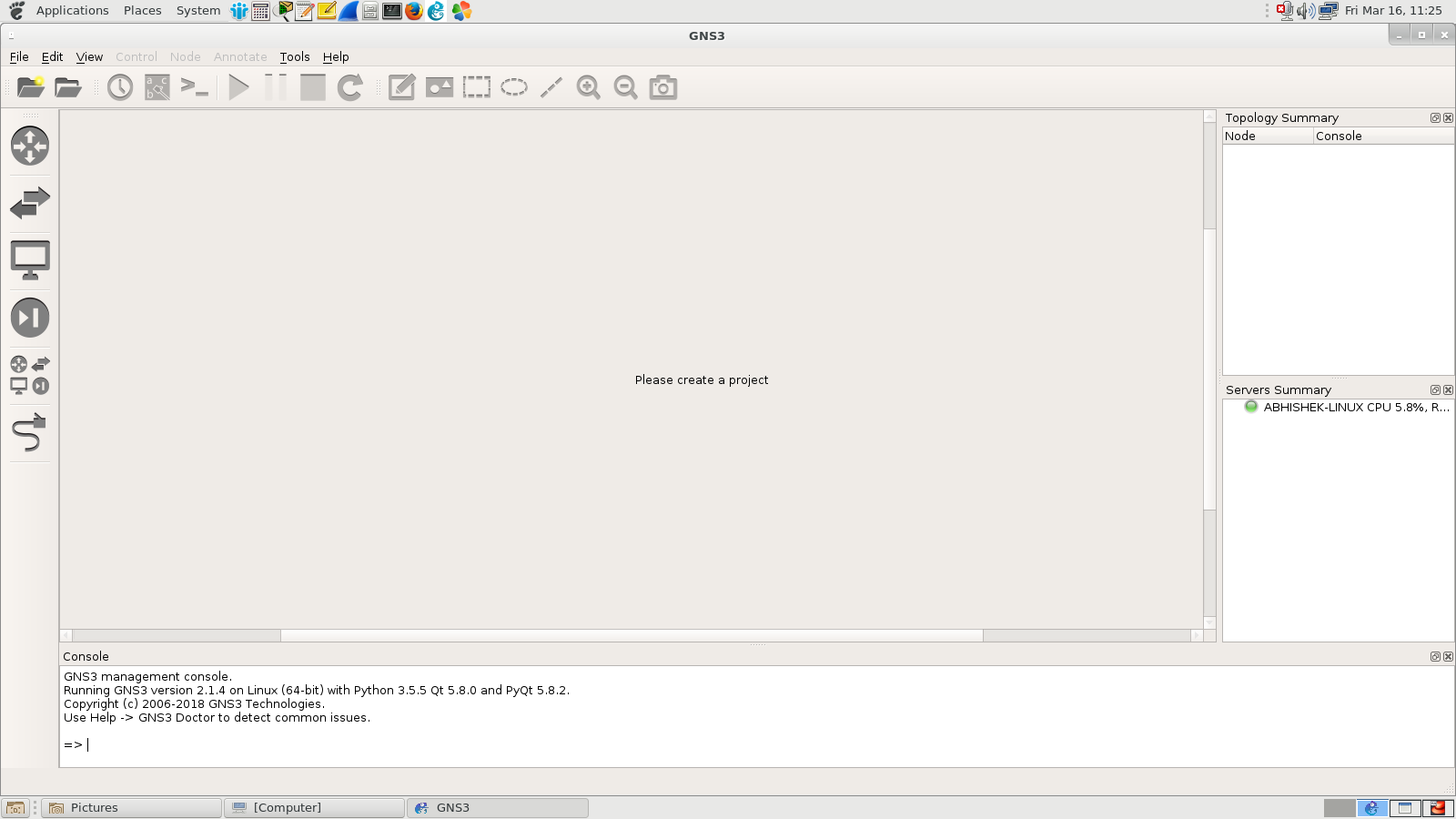
Task: Click the Console column header in Topology Summary
Action: 1383,136
